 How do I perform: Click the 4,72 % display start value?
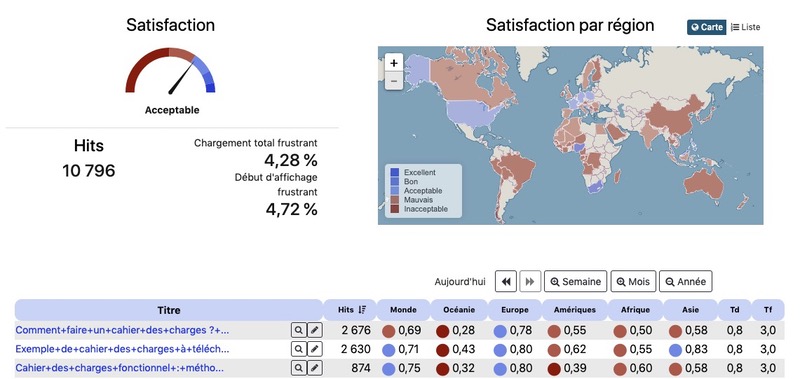[291, 209]
